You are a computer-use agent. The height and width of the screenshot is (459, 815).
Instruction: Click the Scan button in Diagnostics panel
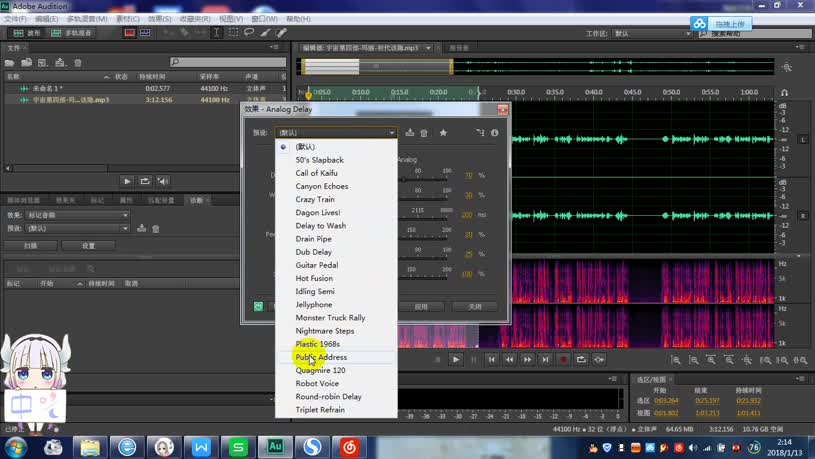tap(31, 245)
